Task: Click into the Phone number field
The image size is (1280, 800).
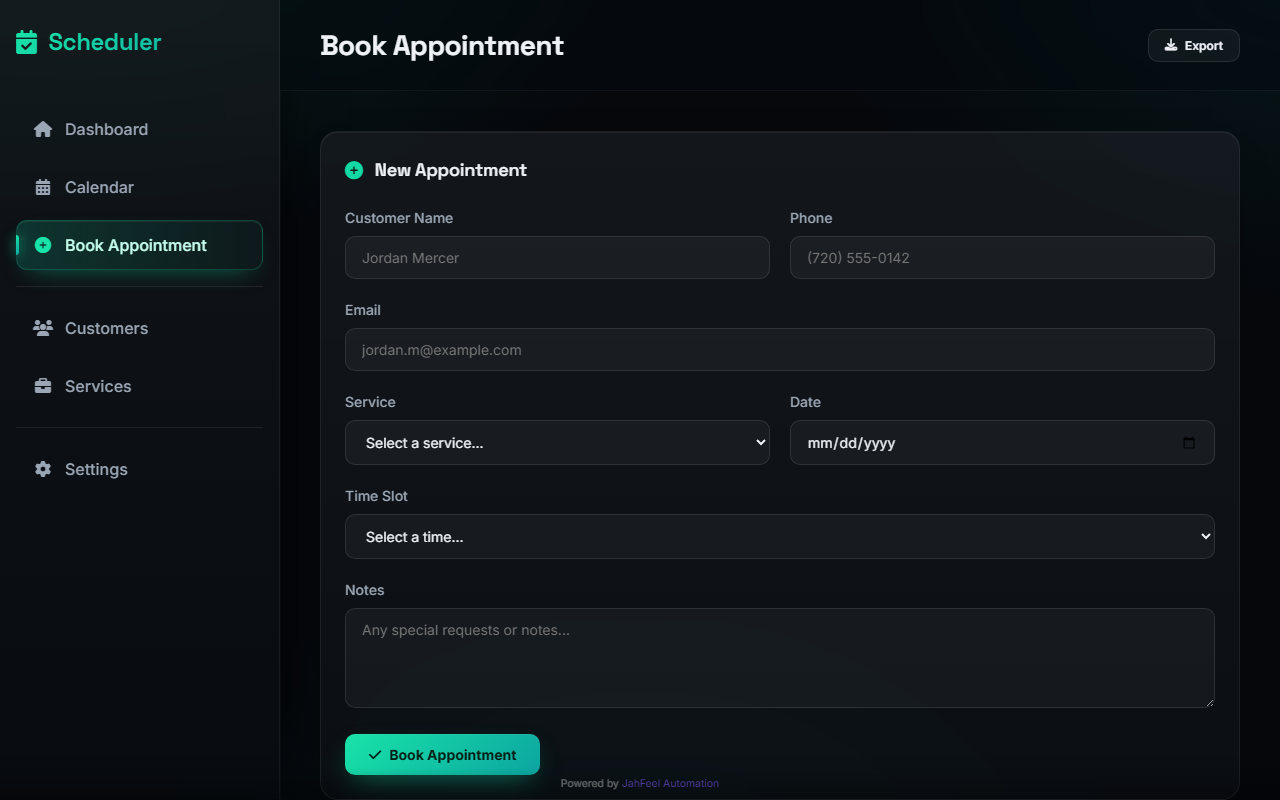Action: pos(1002,257)
